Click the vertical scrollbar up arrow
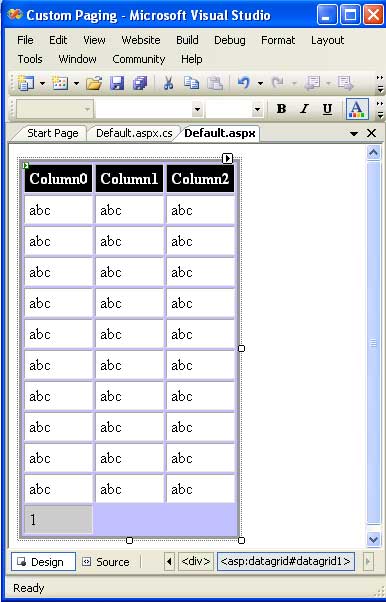The height and width of the screenshot is (602, 386). [374, 153]
